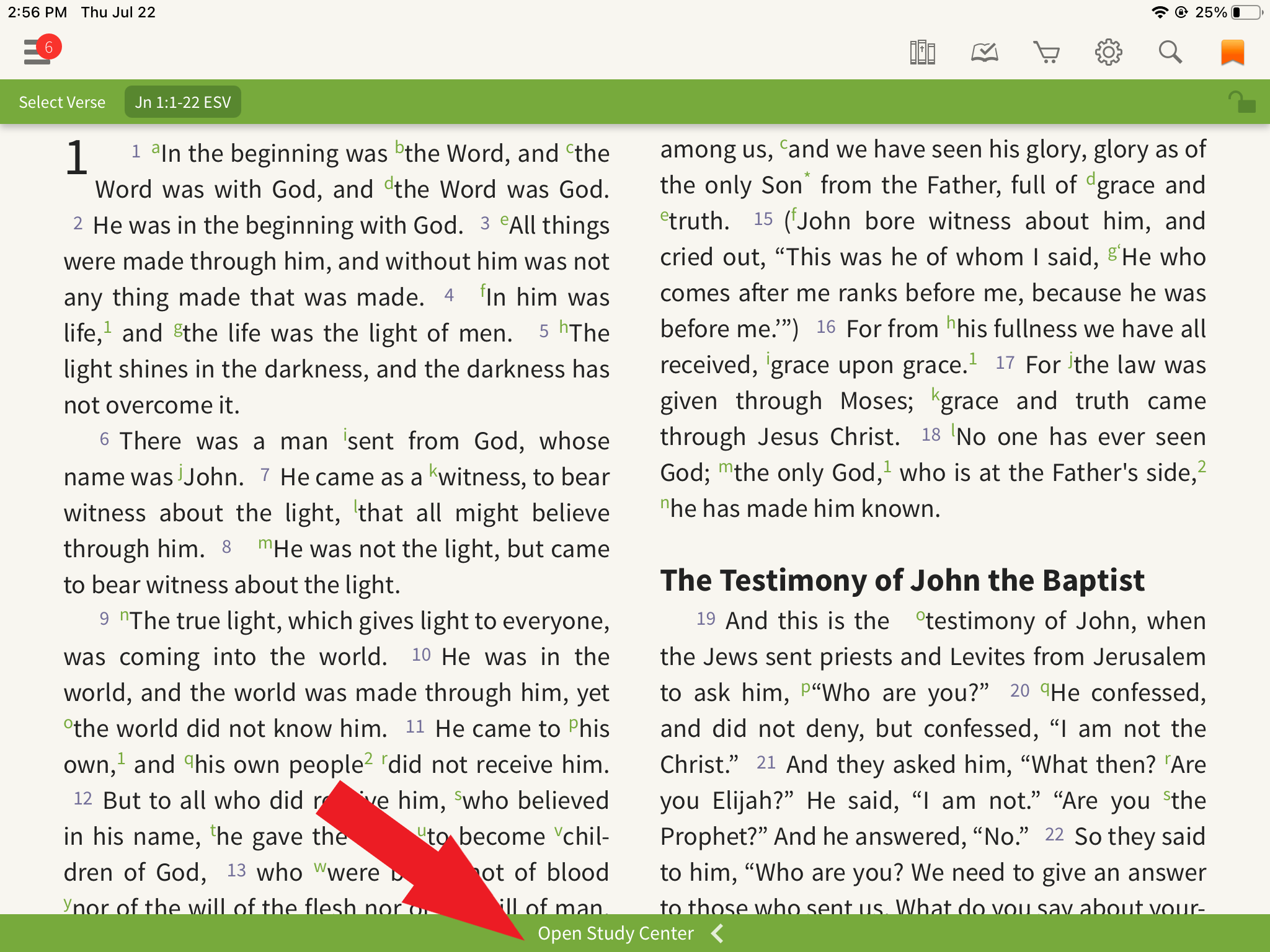Open footnote 1 after 'grace upon grace.'

[x=973, y=358]
